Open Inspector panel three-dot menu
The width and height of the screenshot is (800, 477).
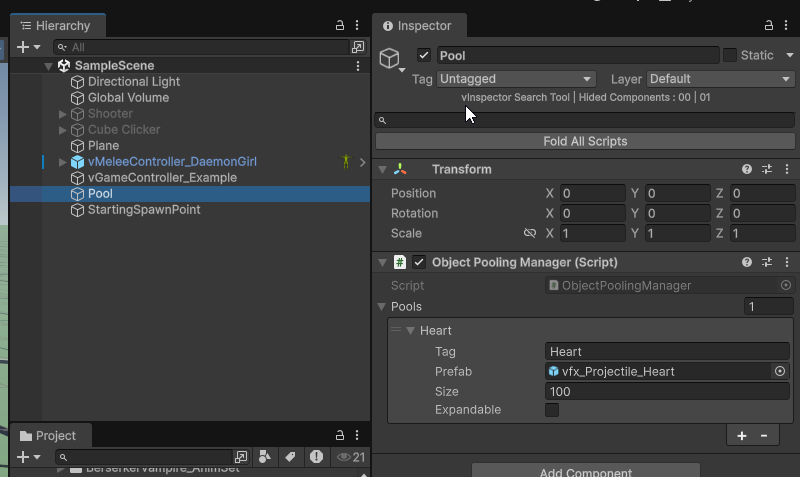click(x=786, y=25)
